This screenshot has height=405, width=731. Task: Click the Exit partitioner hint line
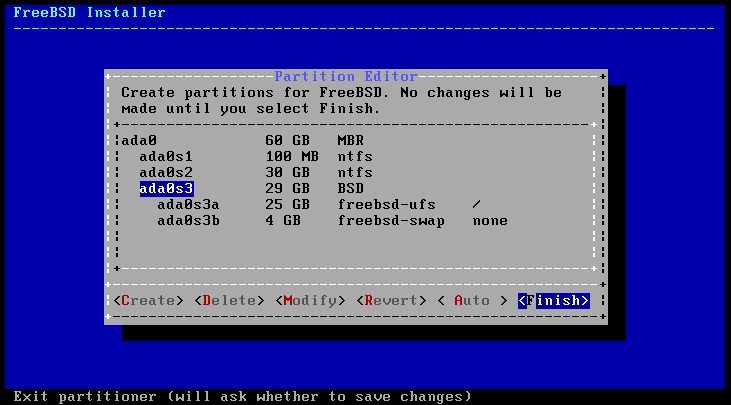[242, 395]
